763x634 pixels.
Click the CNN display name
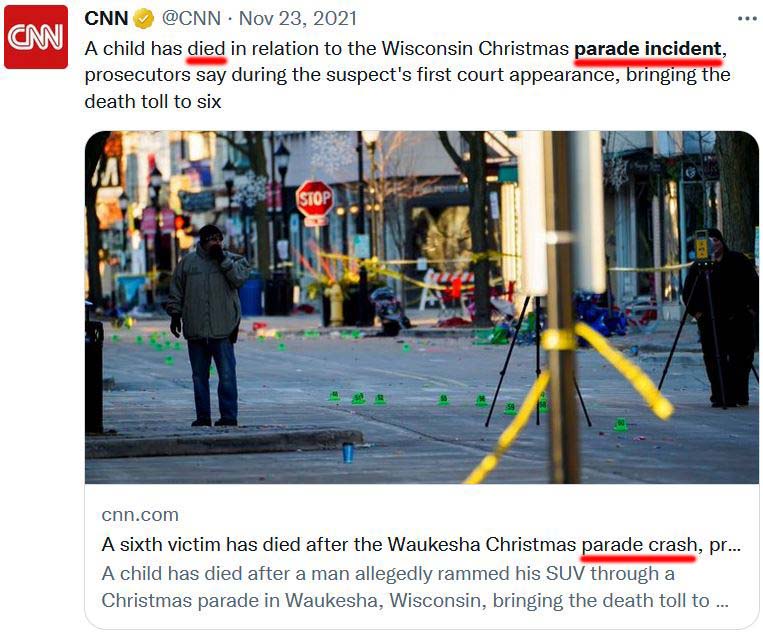coord(106,18)
